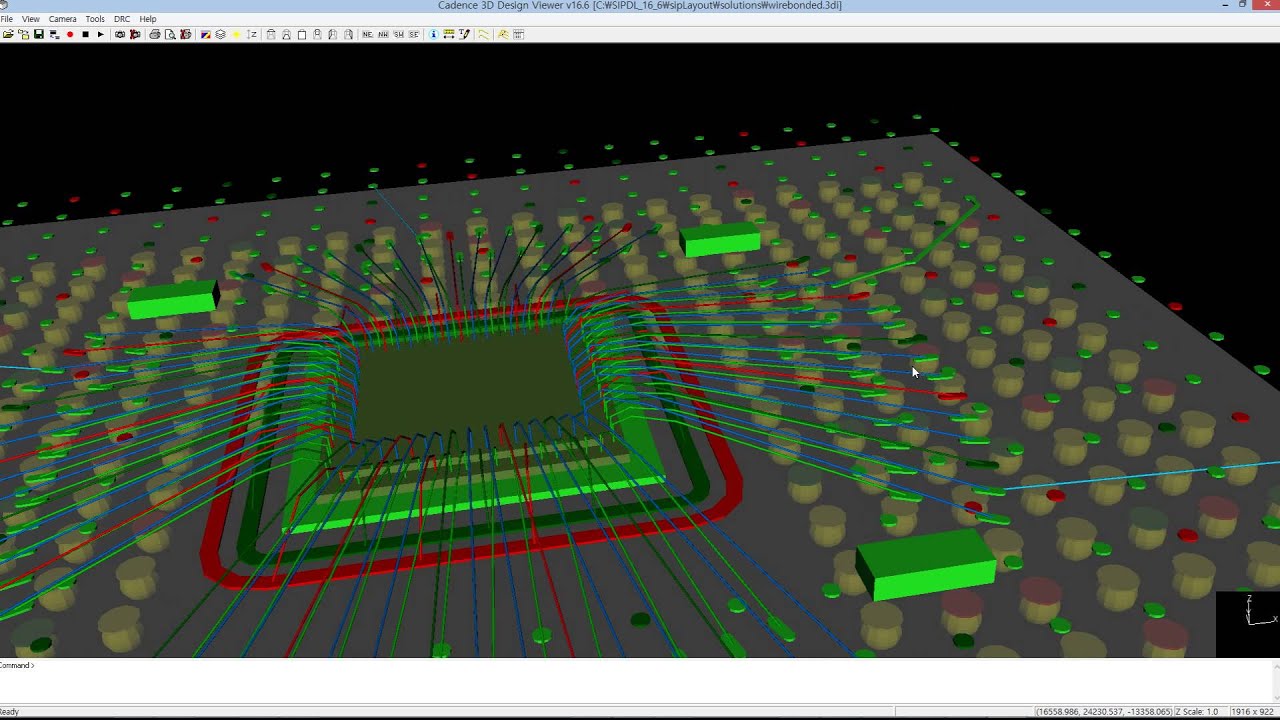Image resolution: width=1280 pixels, height=720 pixels.
Task: Click the Z scale arrows icon
Action: point(252,34)
